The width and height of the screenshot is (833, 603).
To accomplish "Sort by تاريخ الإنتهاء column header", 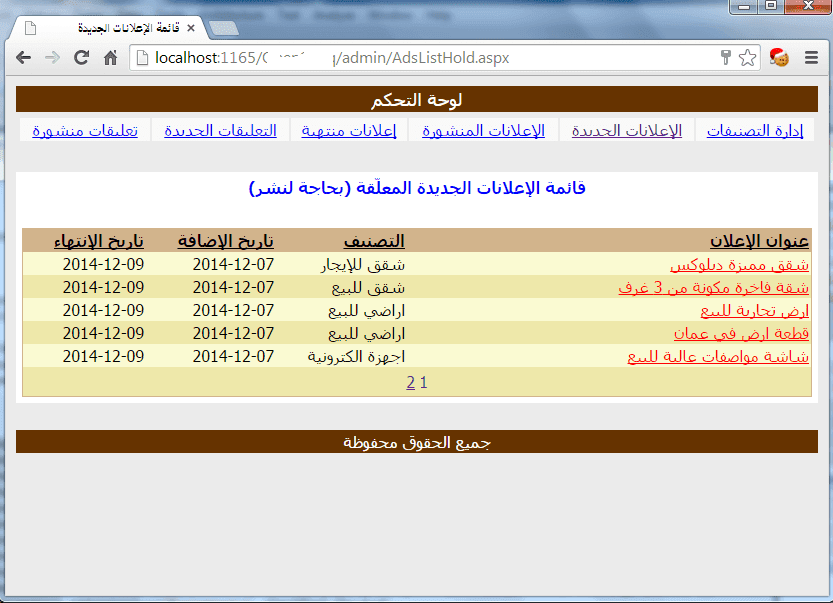I will [99, 241].
